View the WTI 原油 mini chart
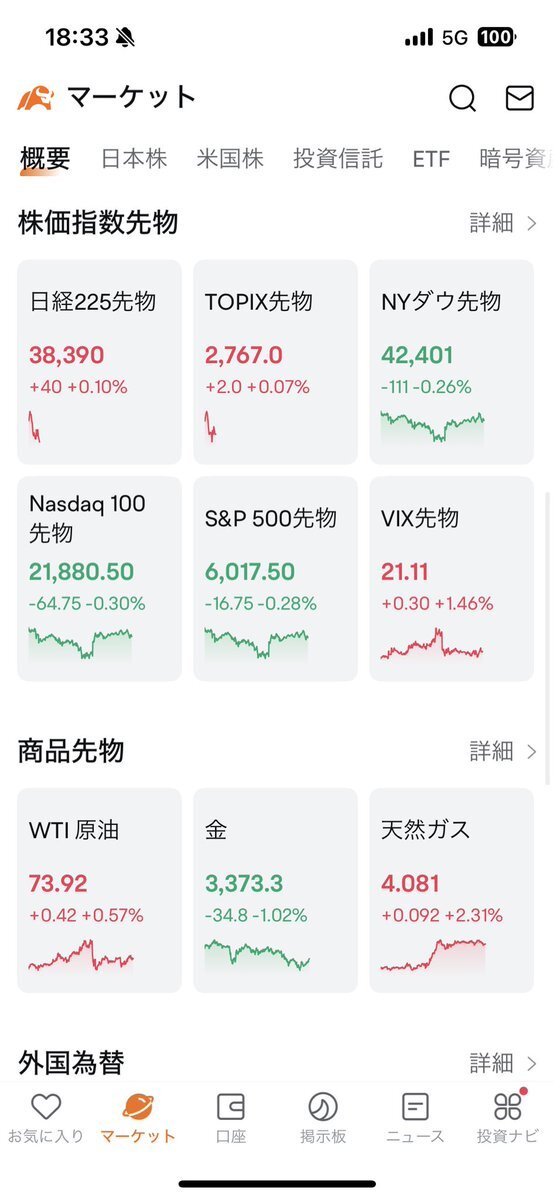Viewport: 554px width, 1199px height. tap(81, 956)
